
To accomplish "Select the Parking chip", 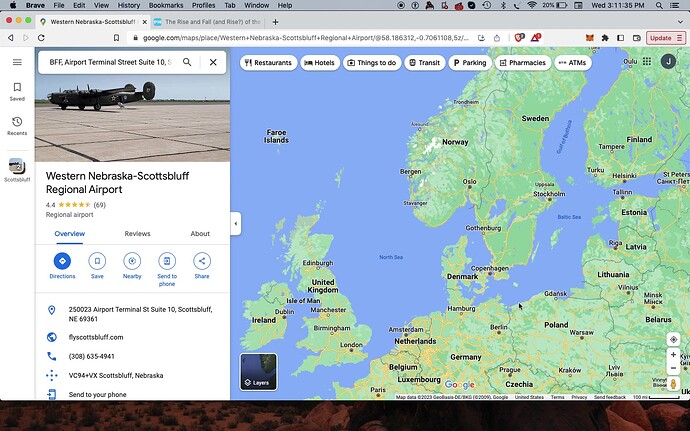I will (x=470, y=63).
